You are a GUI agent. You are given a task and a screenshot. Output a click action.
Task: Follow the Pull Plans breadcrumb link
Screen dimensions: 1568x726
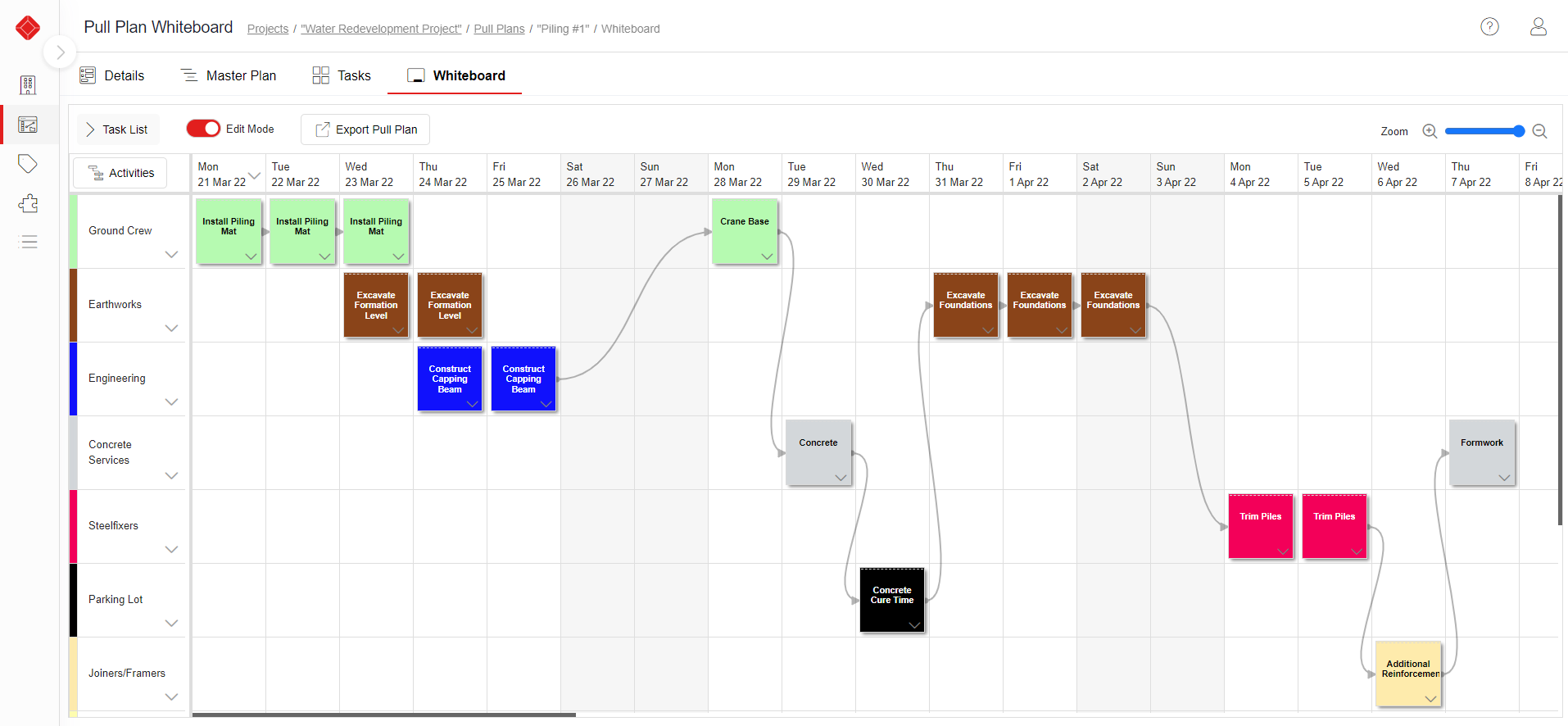[499, 29]
